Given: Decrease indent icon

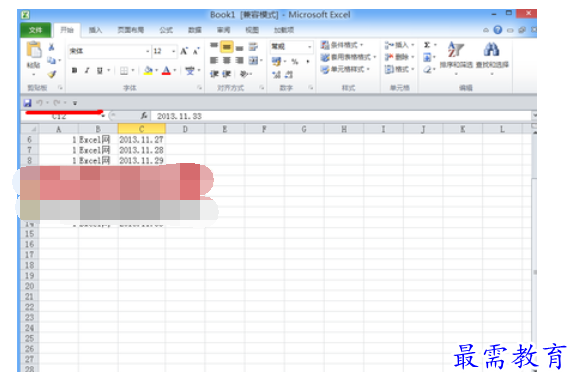Looking at the screenshot, I should (x=214, y=74).
